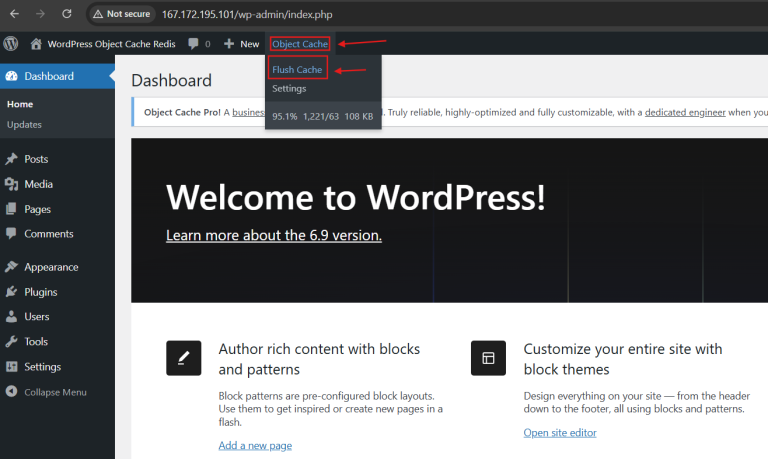Open the Comments sidebar menu
The width and height of the screenshot is (768, 459).
[x=49, y=234]
